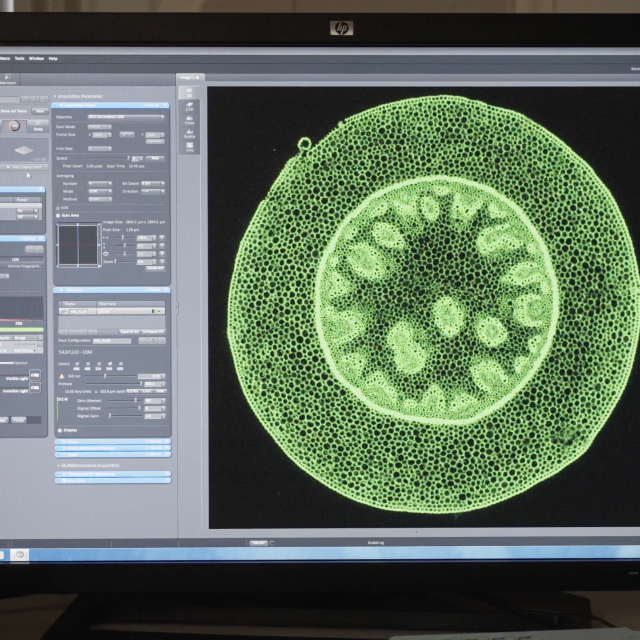The height and width of the screenshot is (640, 640).
Task: Open the Track Configuration dropdown
Action: tap(112, 341)
